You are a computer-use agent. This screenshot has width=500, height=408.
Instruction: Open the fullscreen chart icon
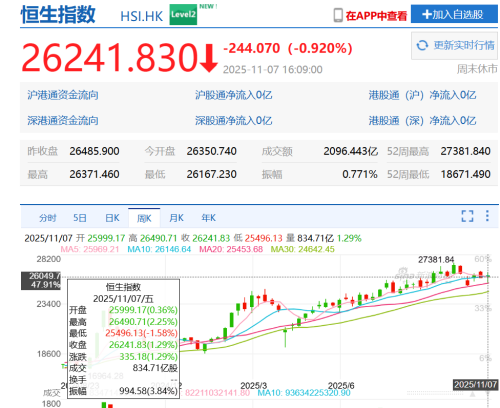tap(467, 216)
